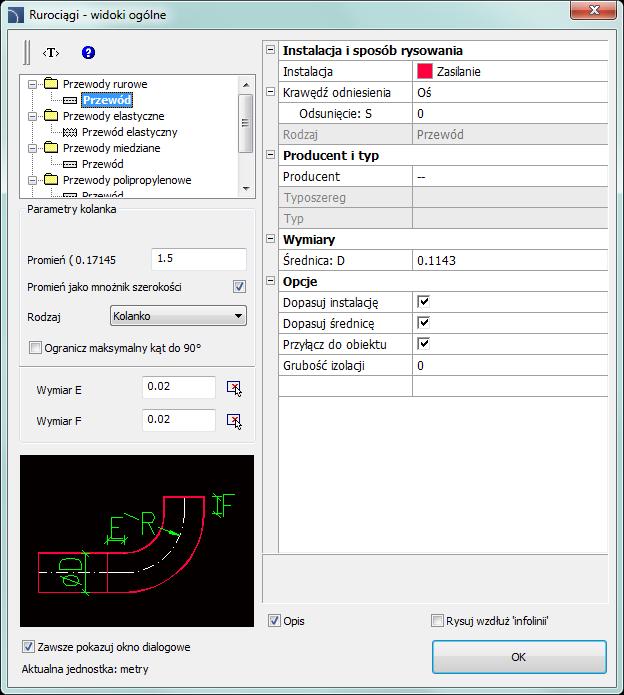This screenshot has width=624, height=695.
Task: Click the Średnica: D value 0.1143
Action: 510,260
